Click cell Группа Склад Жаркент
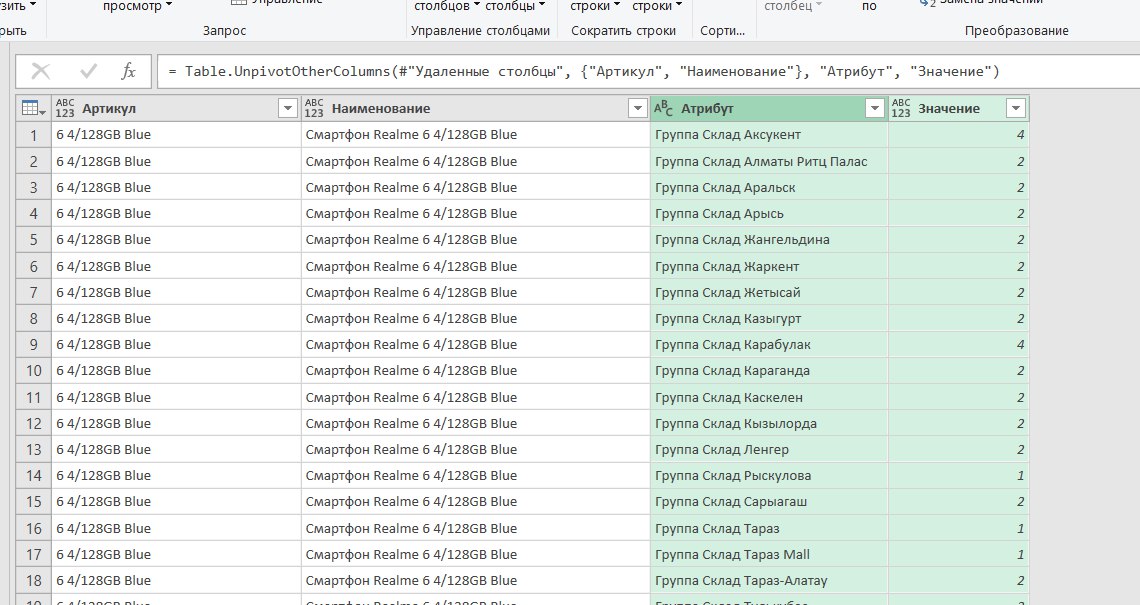The width and height of the screenshot is (1140, 605). (x=769, y=266)
